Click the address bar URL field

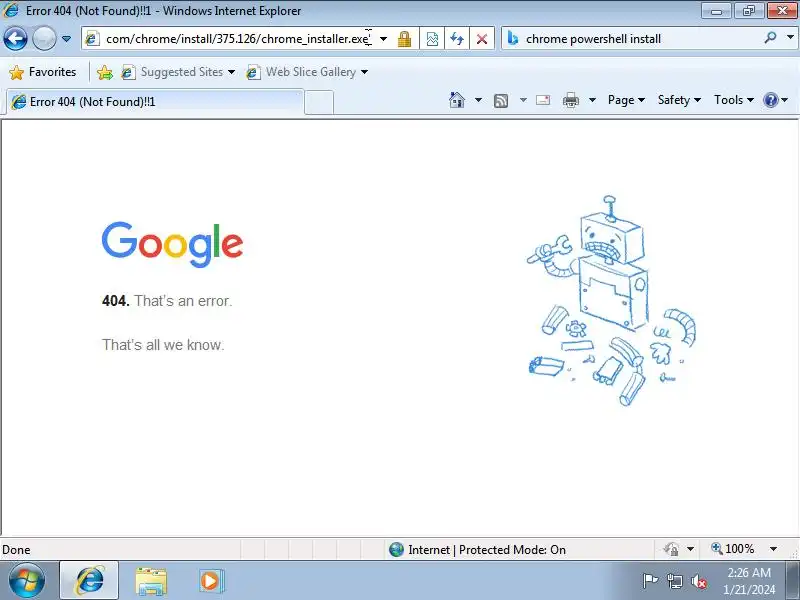pos(237,39)
